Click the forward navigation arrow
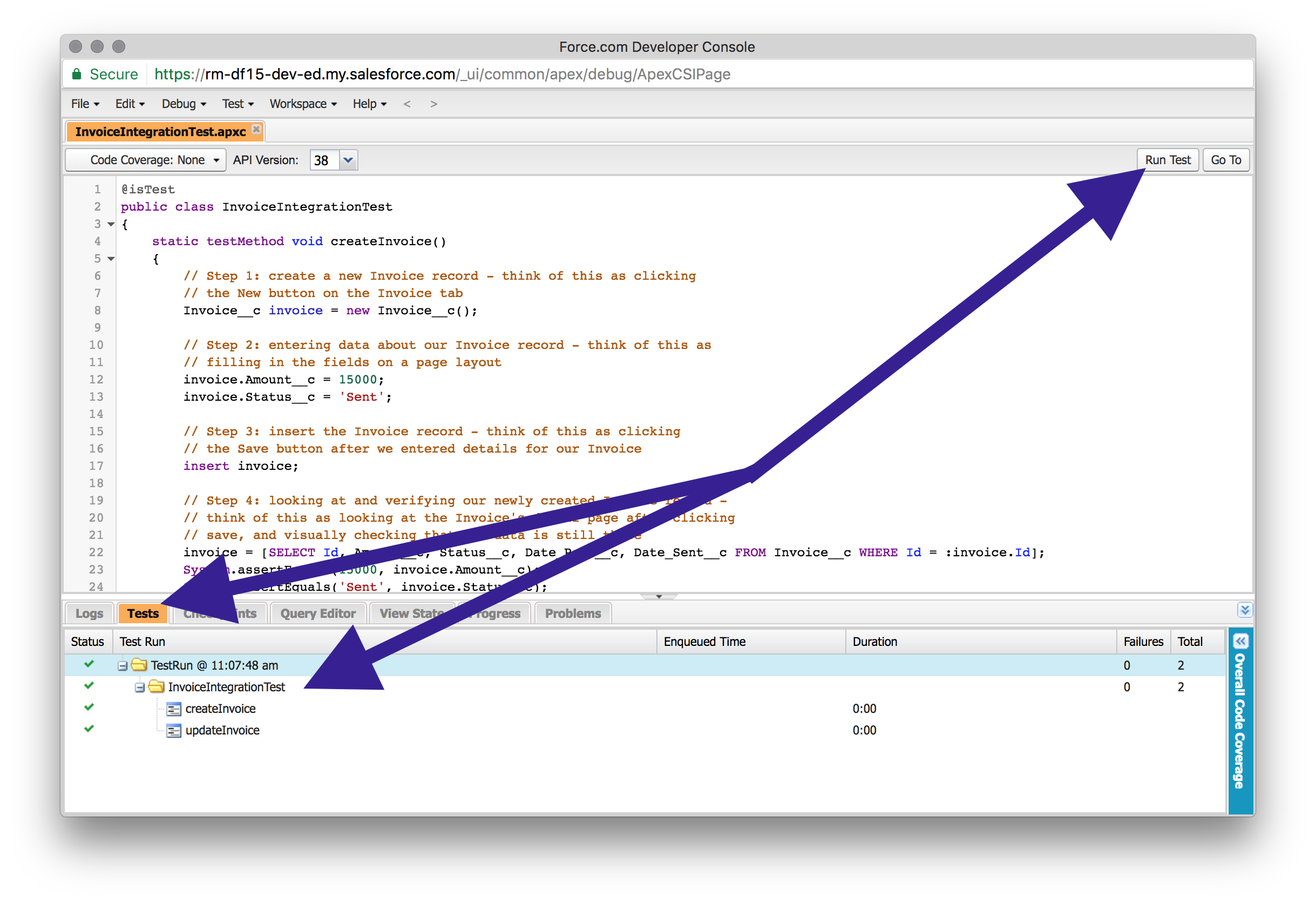This screenshot has height=903, width=1316. (x=434, y=104)
